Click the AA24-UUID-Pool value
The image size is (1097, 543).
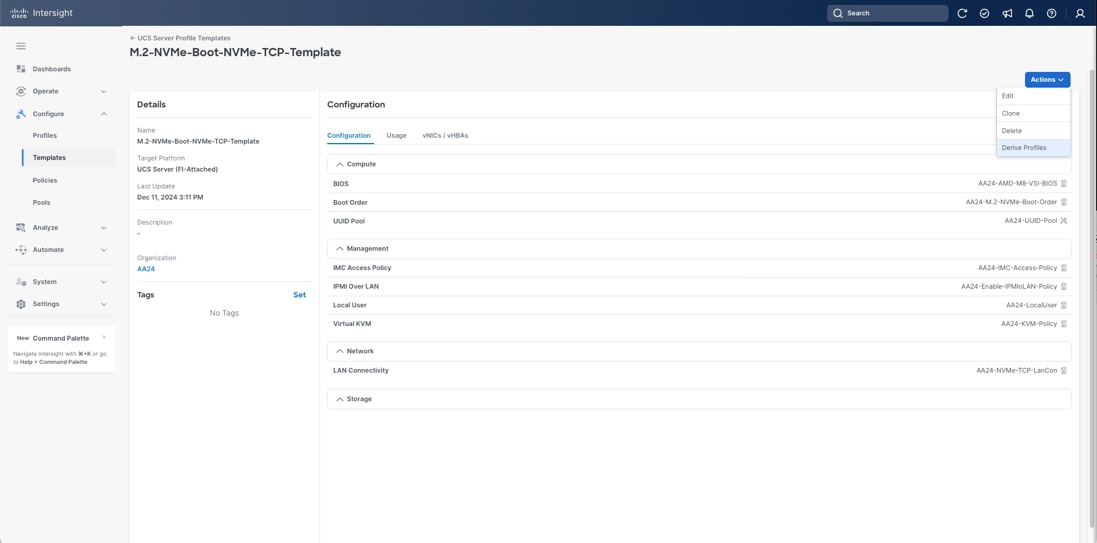tap(1030, 220)
